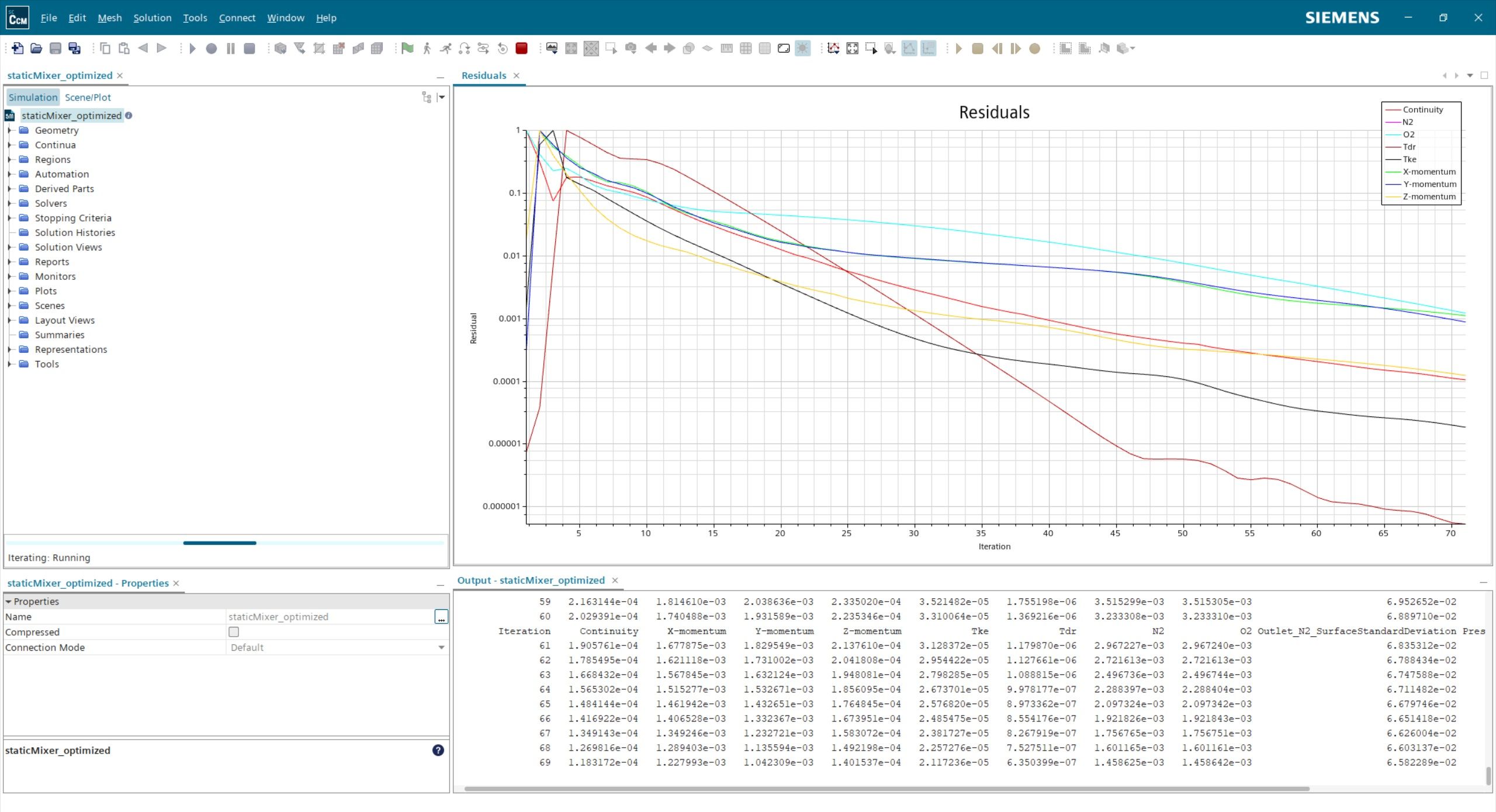Open the editor tab list dropdown arrow
The image size is (1496, 812).
coord(1470,75)
